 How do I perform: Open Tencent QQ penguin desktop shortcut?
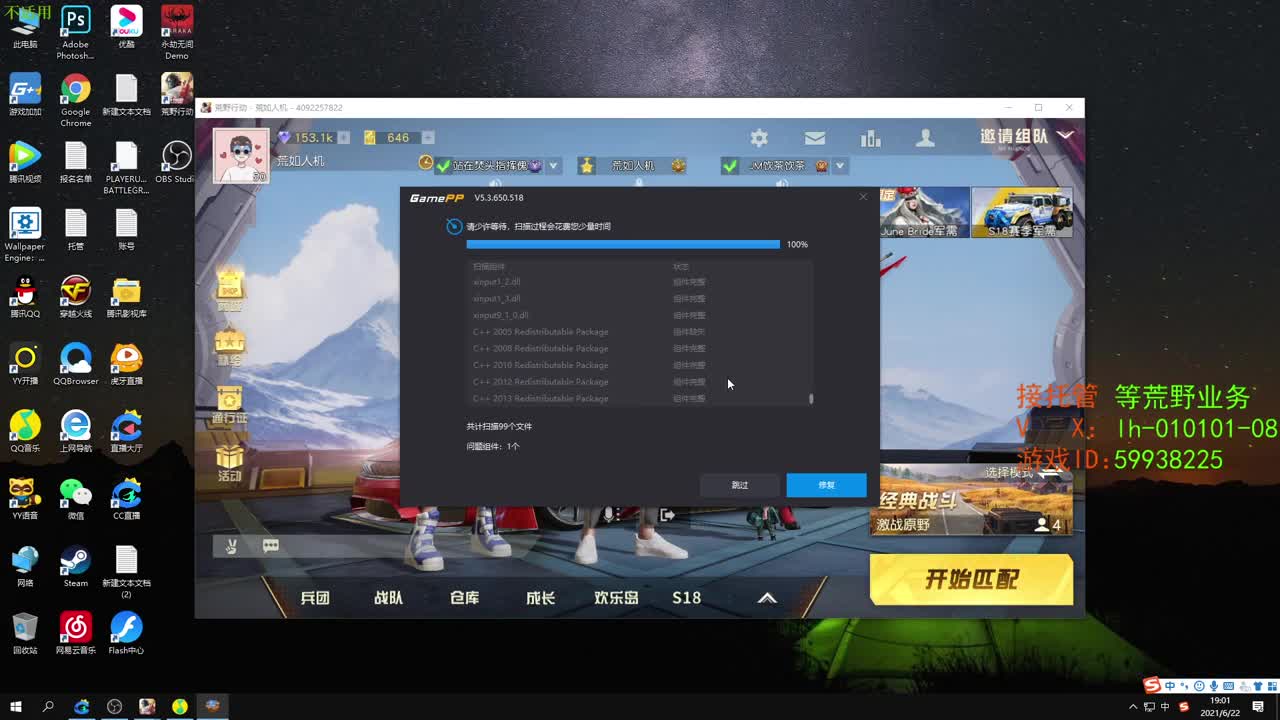[x=25, y=297]
